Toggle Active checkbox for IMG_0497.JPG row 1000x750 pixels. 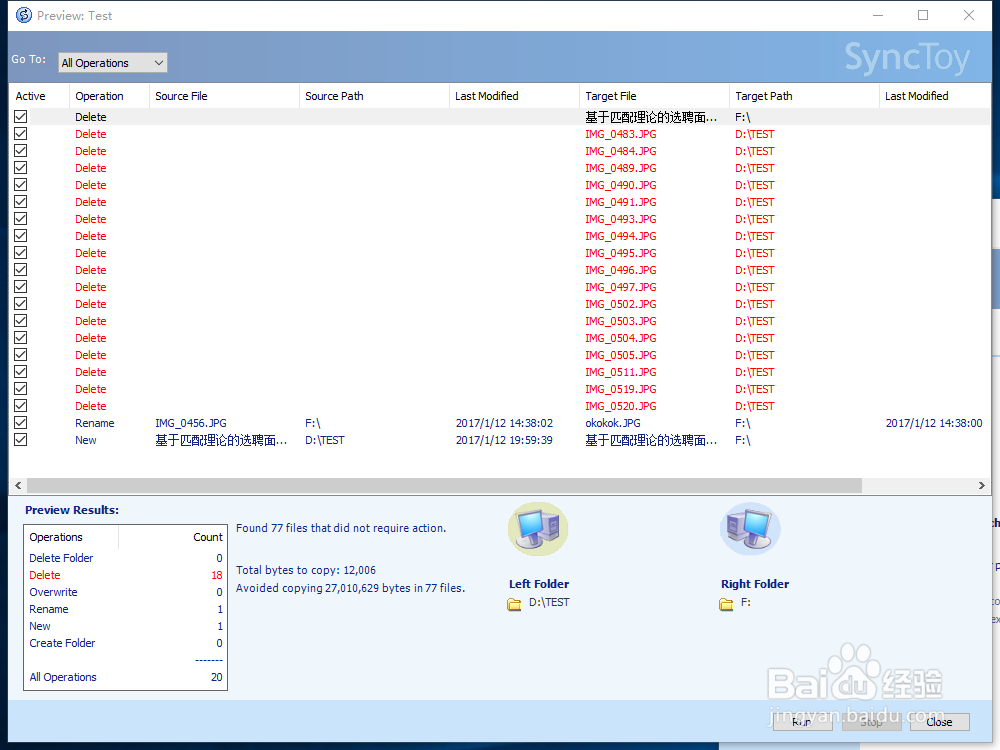pos(20,287)
